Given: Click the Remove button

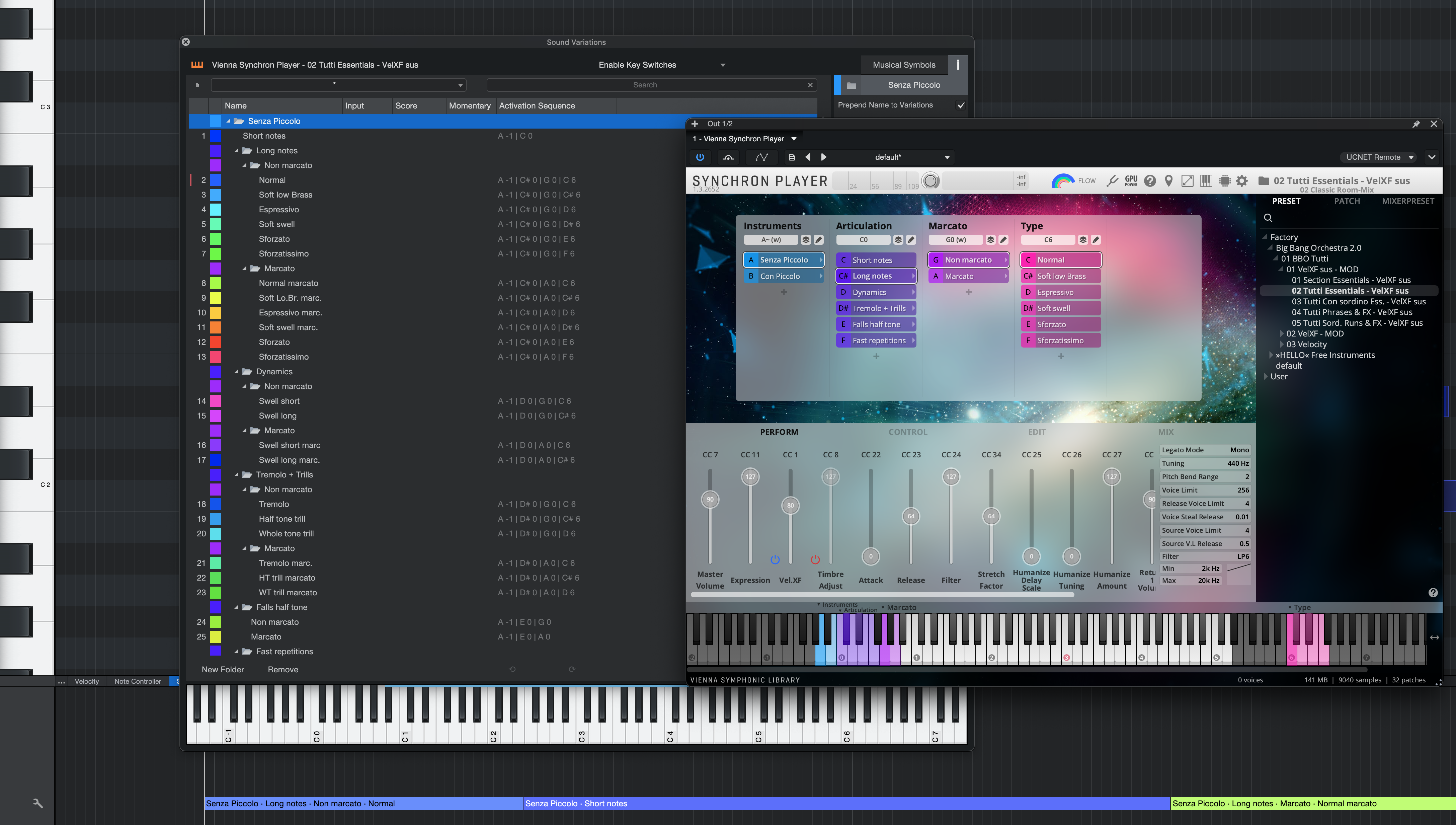Looking at the screenshot, I should [x=282, y=670].
